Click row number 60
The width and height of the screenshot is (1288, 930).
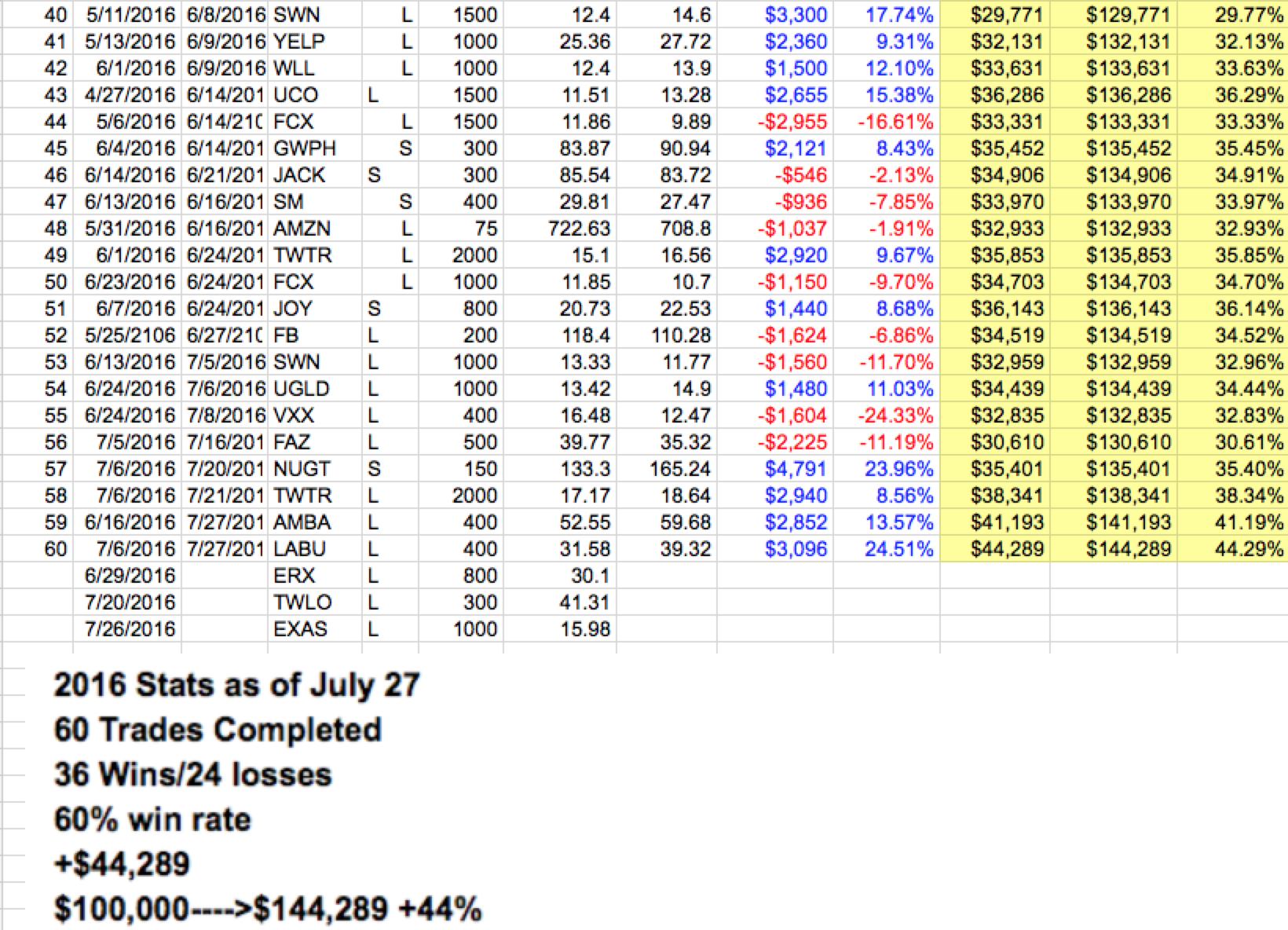tap(56, 548)
